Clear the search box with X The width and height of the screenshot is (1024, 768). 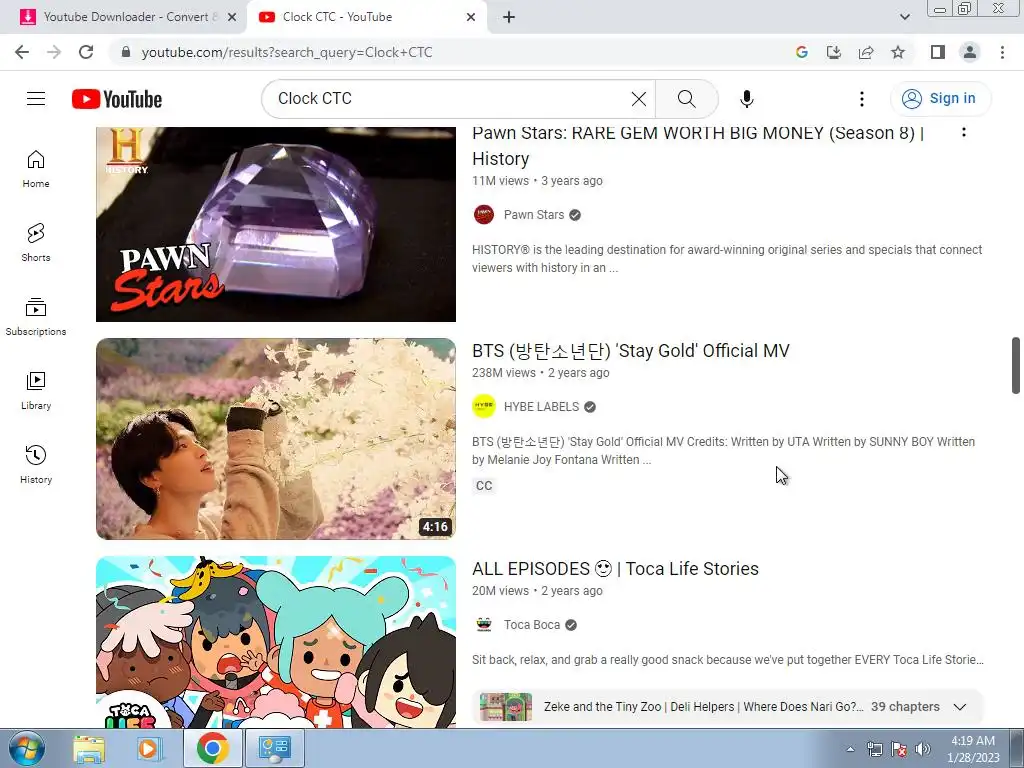tap(639, 99)
